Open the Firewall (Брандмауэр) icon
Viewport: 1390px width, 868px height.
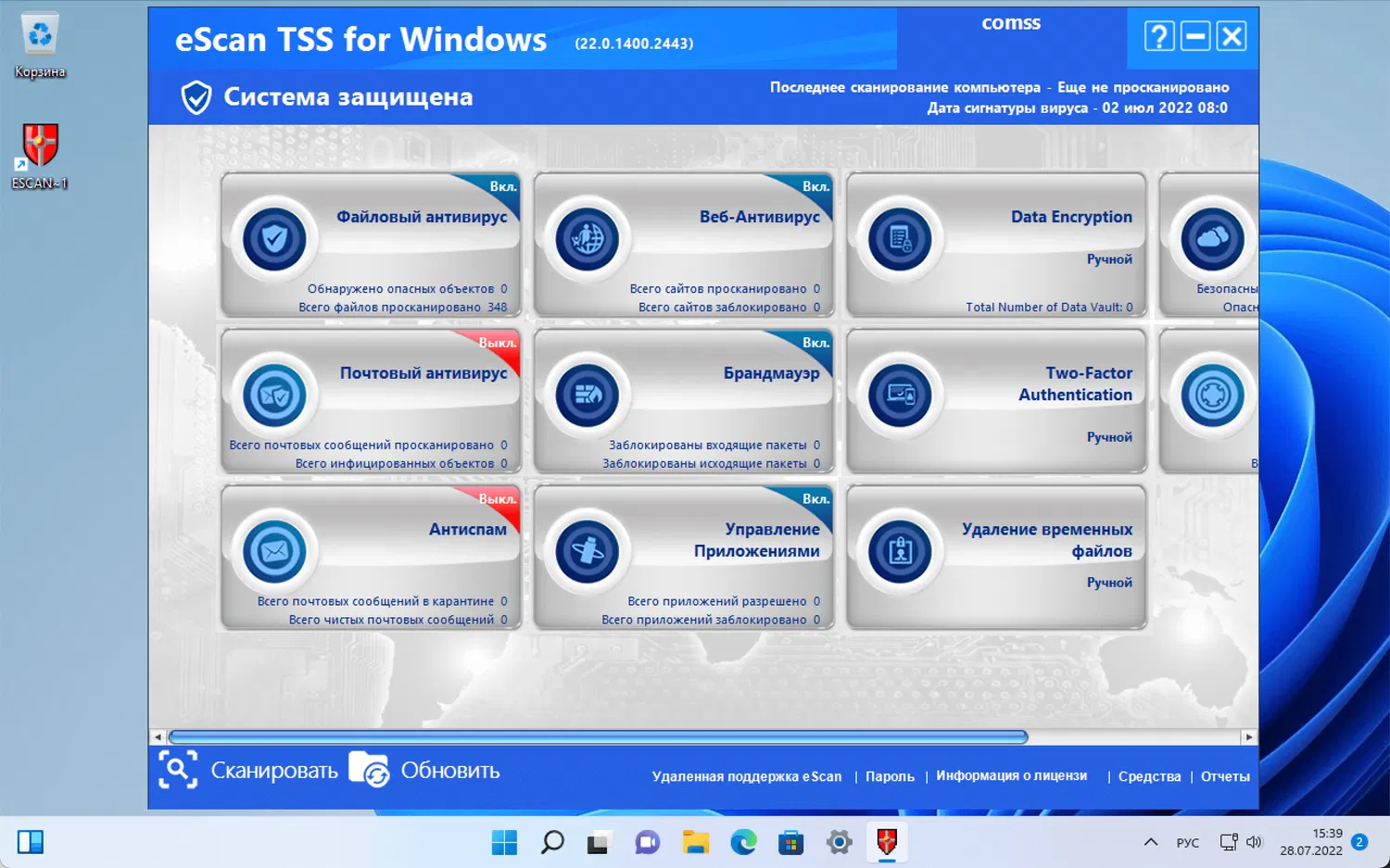pos(587,396)
